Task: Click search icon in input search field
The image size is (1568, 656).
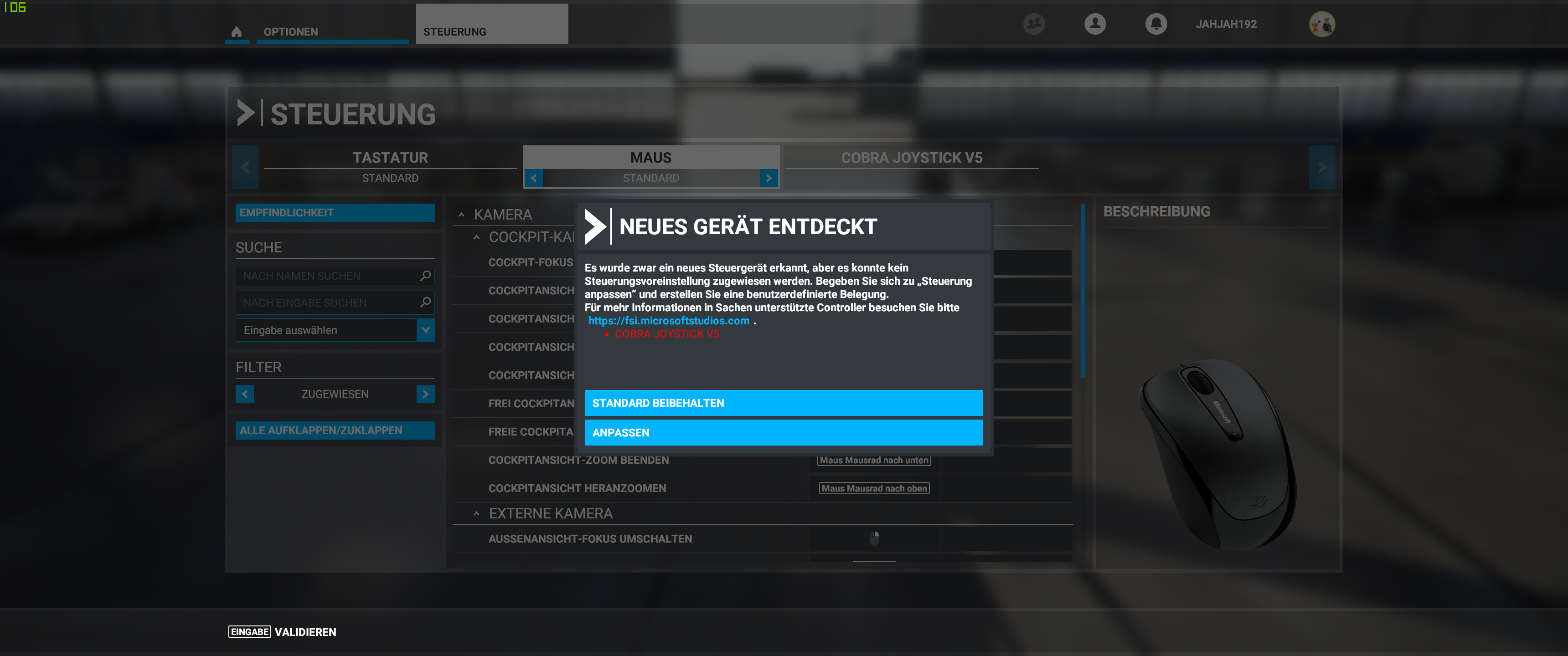Action: pyautogui.click(x=425, y=302)
